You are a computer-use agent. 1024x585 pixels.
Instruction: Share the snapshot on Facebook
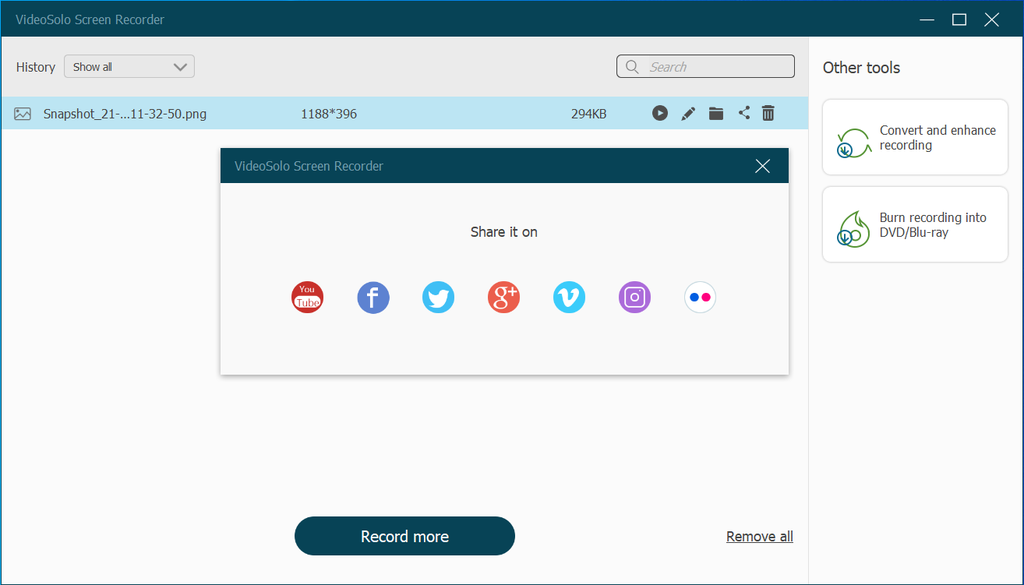pyautogui.click(x=373, y=297)
